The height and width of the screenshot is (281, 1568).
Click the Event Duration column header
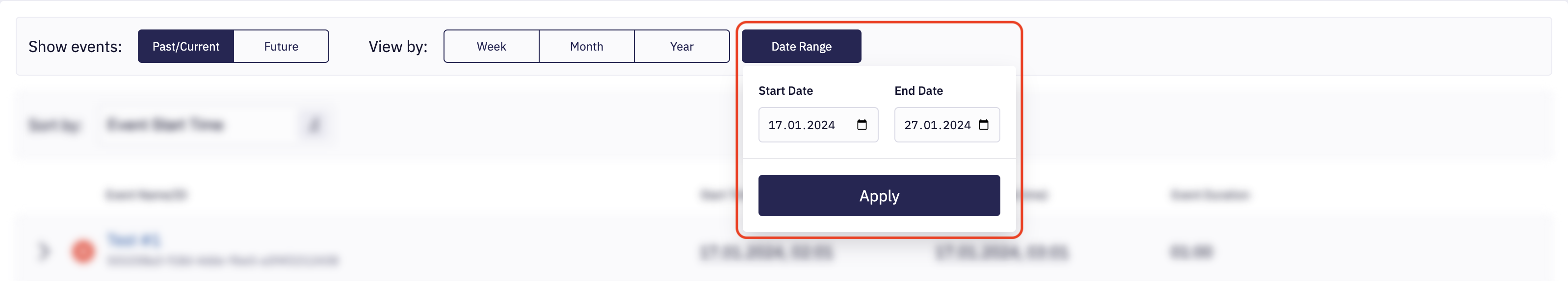tap(1209, 195)
